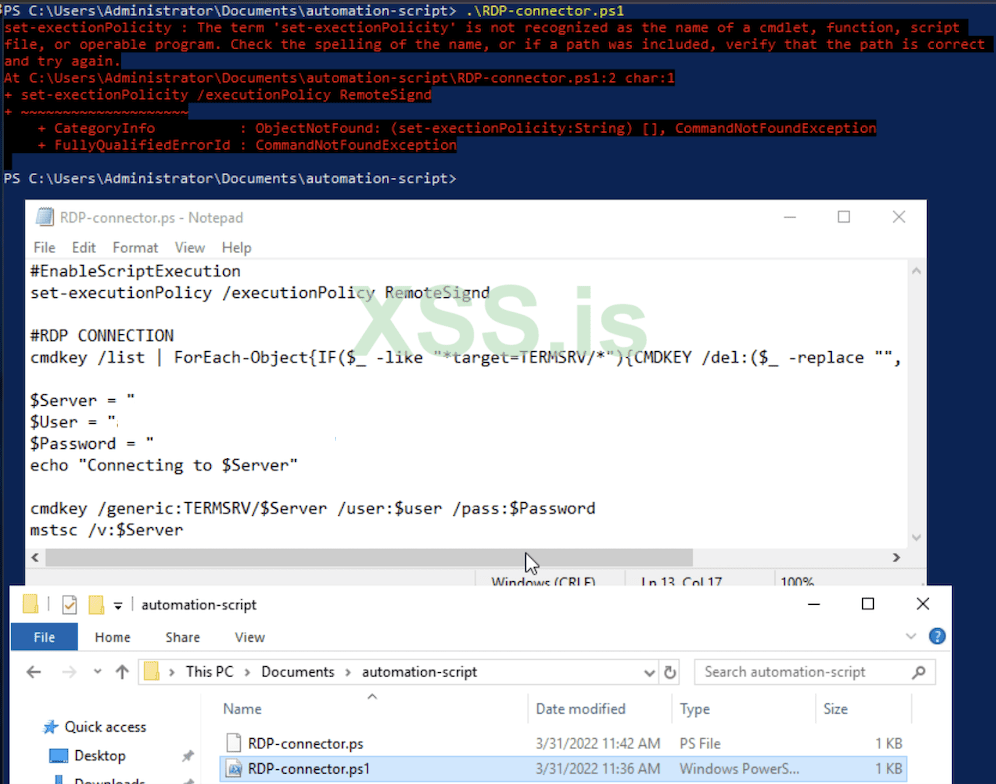
Task: Open Notepad File menu
Action: click(x=44, y=247)
